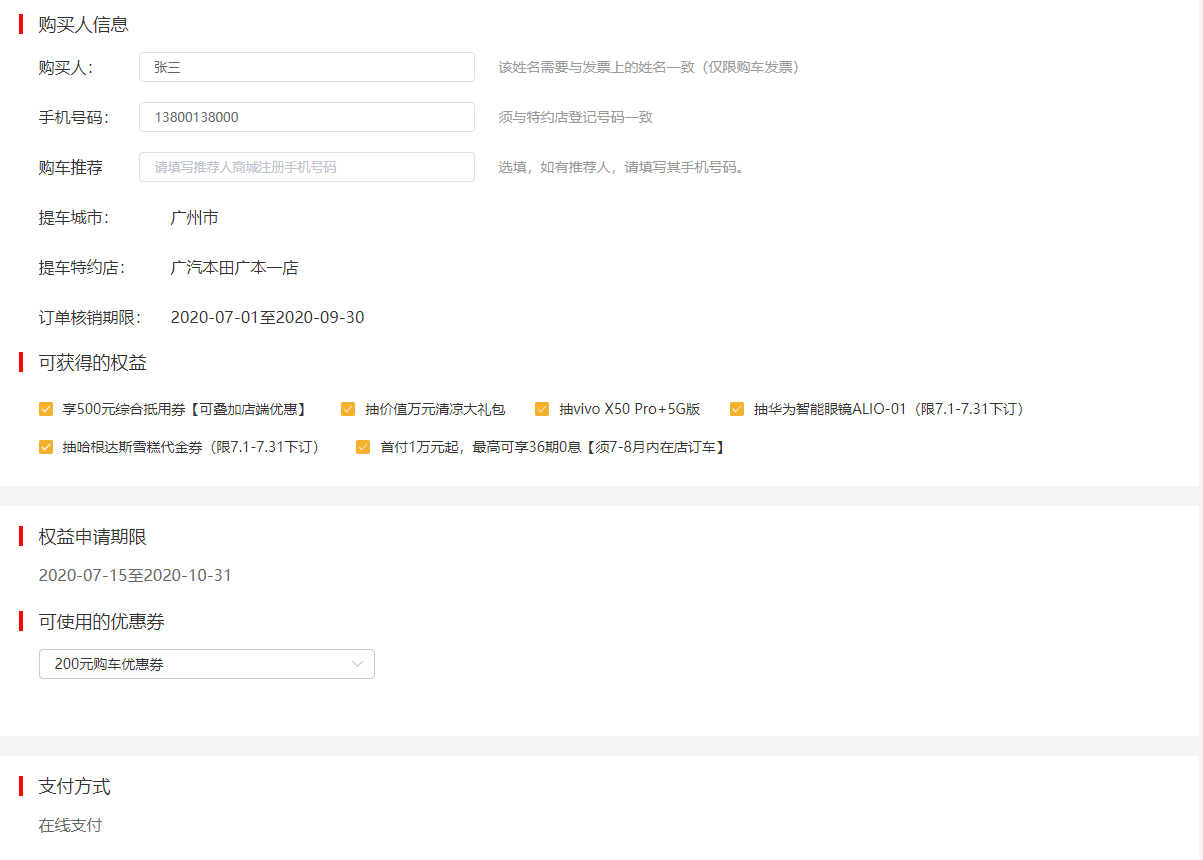Click the 2020-07-15至2020-10-31 application period
Screen dimensions: 1203x860
tap(135, 575)
